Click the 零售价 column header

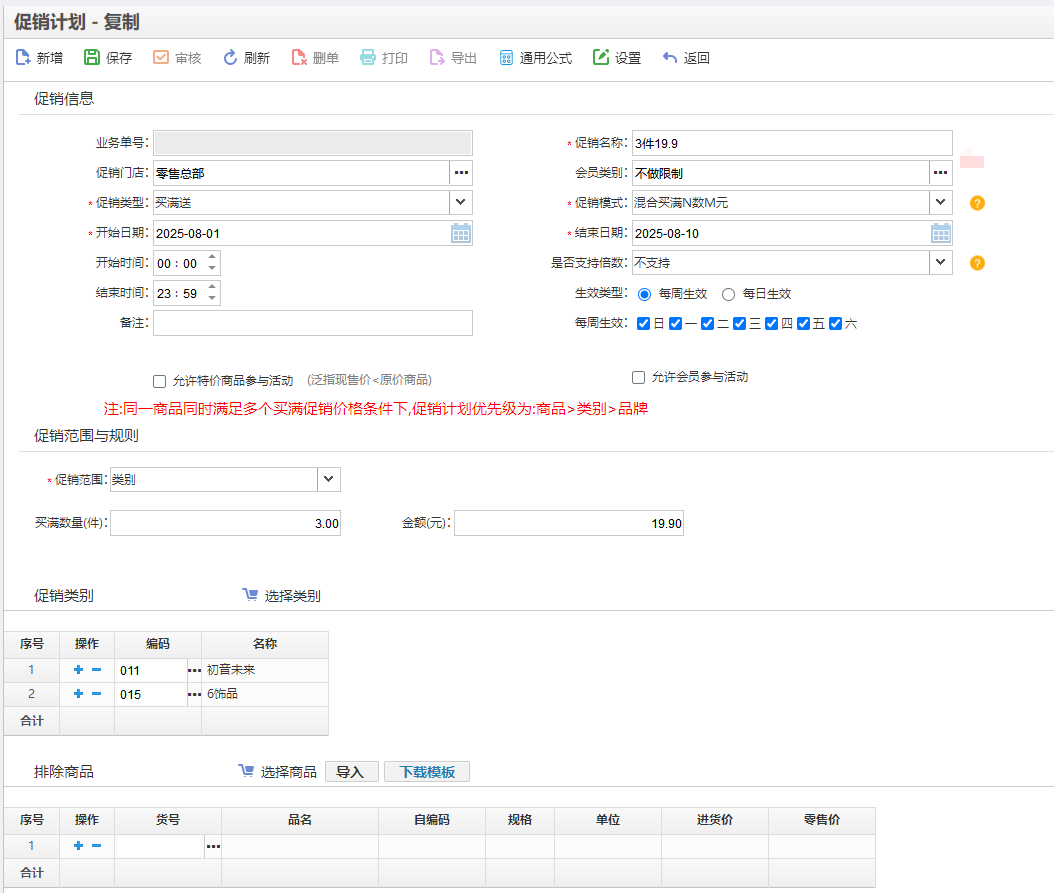[822, 820]
